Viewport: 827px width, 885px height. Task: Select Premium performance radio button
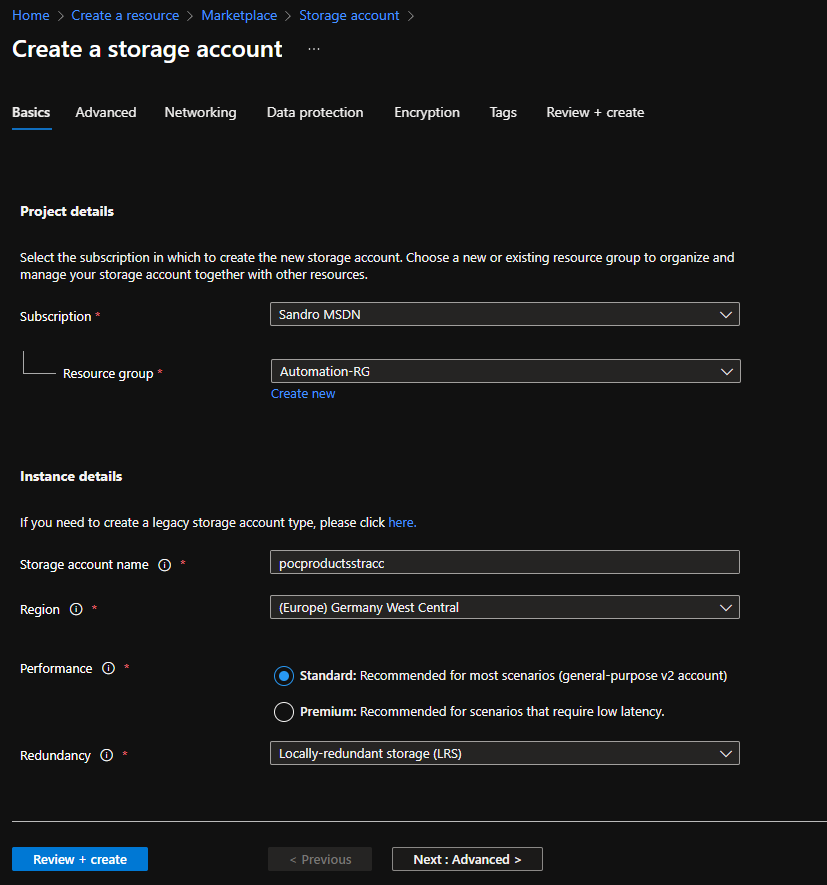click(283, 712)
